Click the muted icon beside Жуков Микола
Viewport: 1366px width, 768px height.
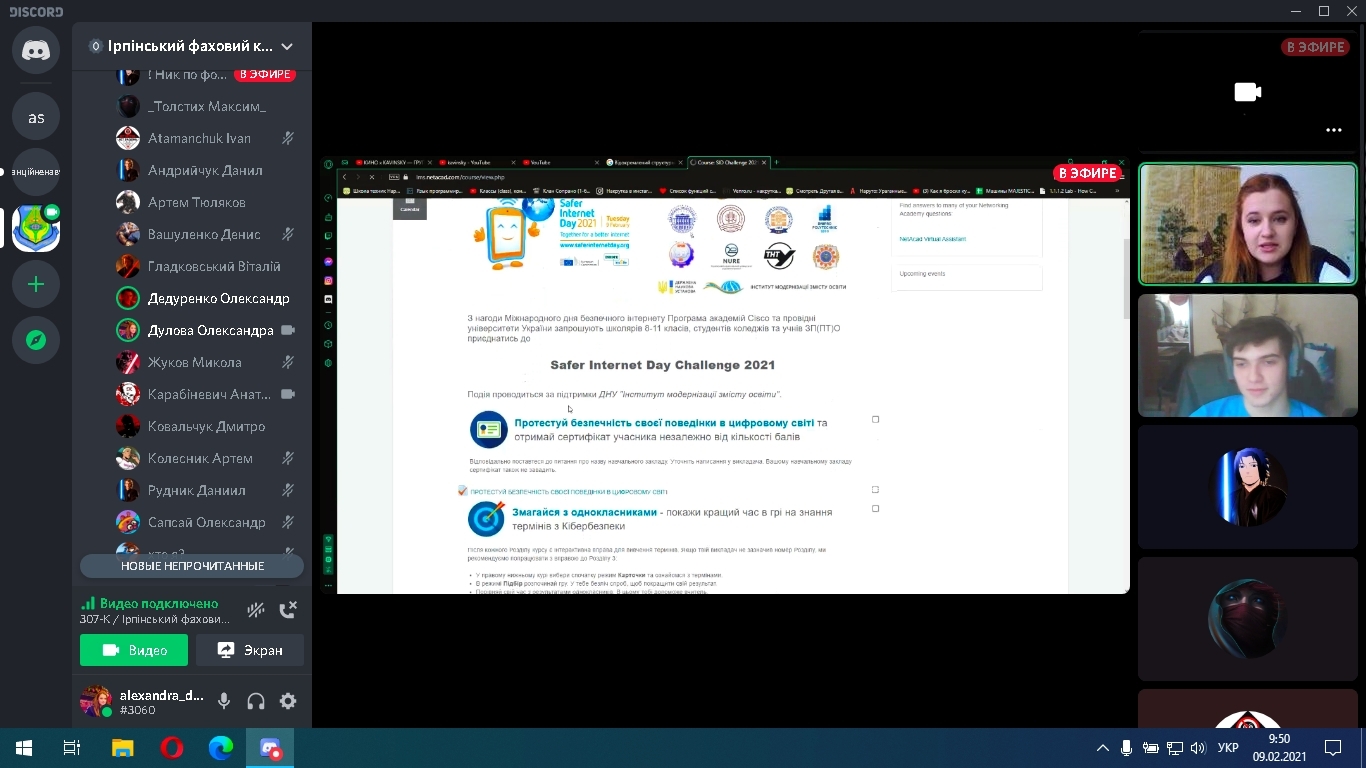click(x=288, y=362)
